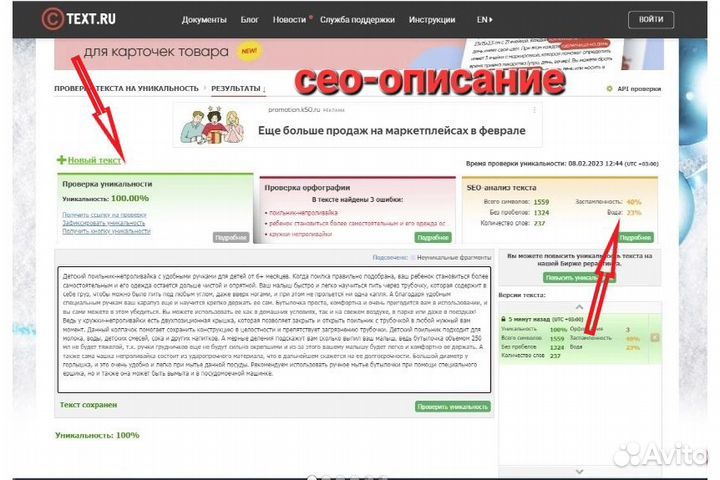Click the Проверить уникальность button
Screen dimensions: 720x480
pos(452,406)
